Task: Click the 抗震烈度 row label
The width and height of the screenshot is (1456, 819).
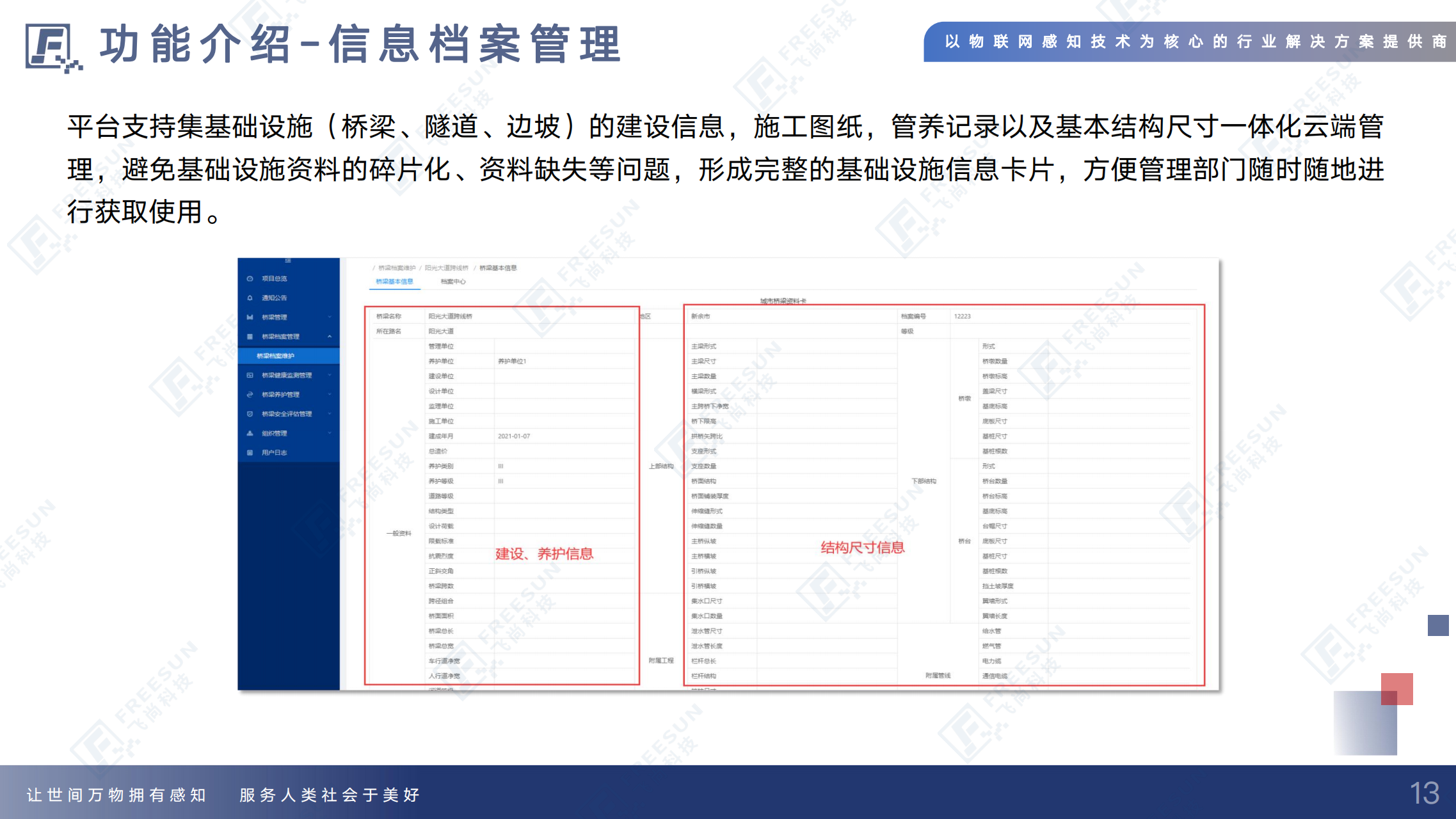Action: coord(441,557)
